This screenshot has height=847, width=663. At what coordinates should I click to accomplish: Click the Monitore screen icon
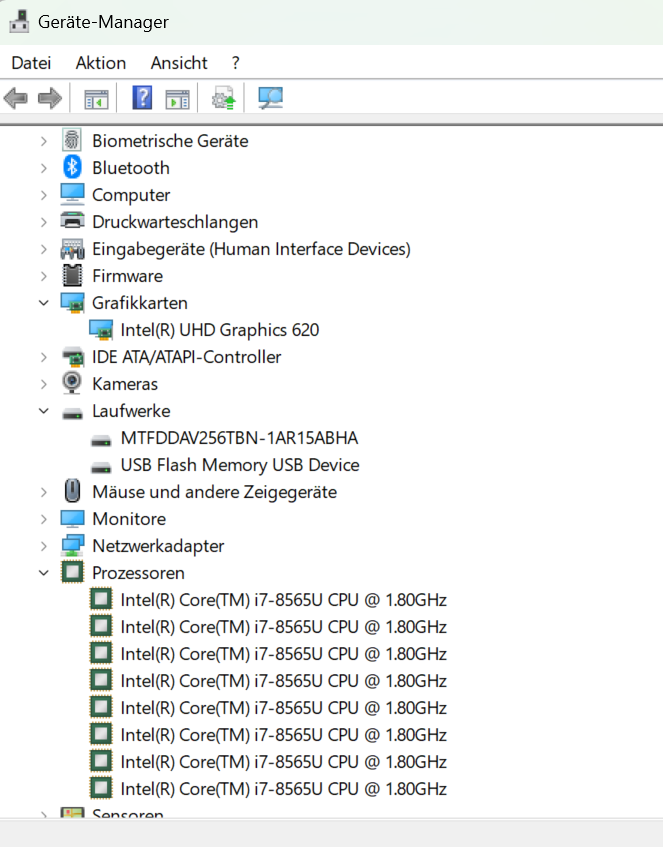72,519
